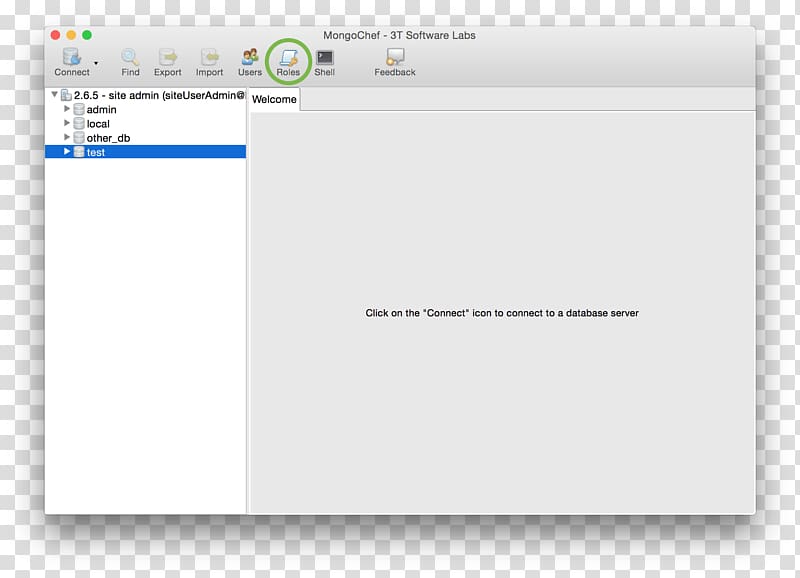This screenshot has height=578, width=800.
Task: Switch to the Welcome tab
Action: [274, 99]
